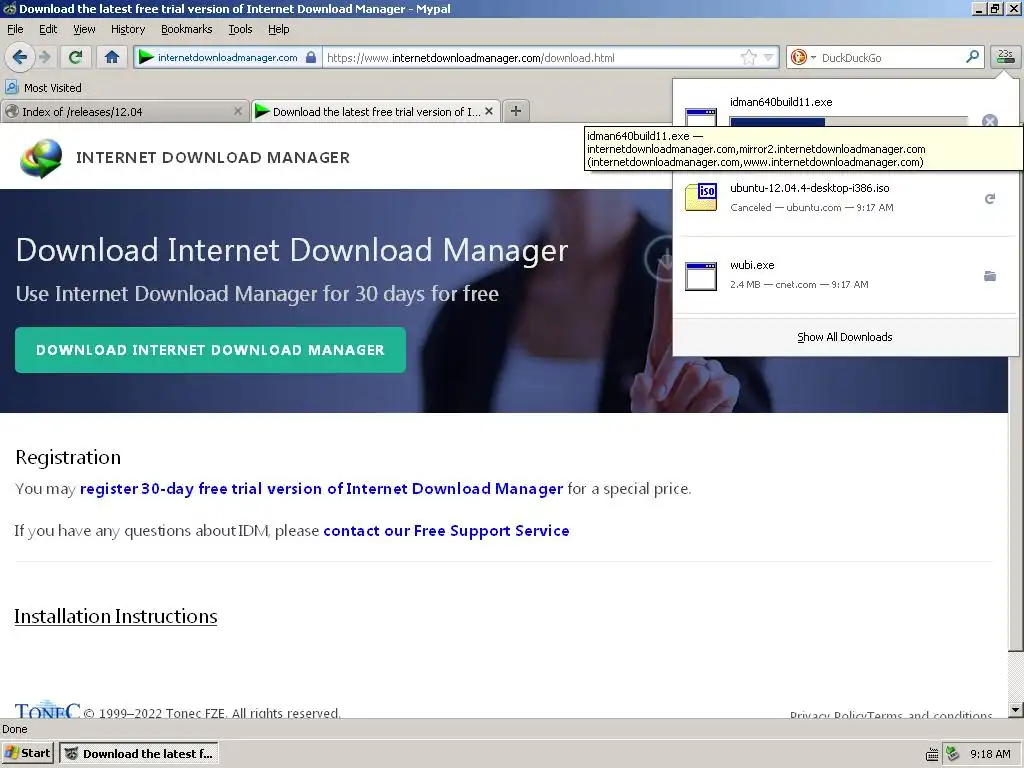Open the Help menu
1024x768 pixels.
279,29
